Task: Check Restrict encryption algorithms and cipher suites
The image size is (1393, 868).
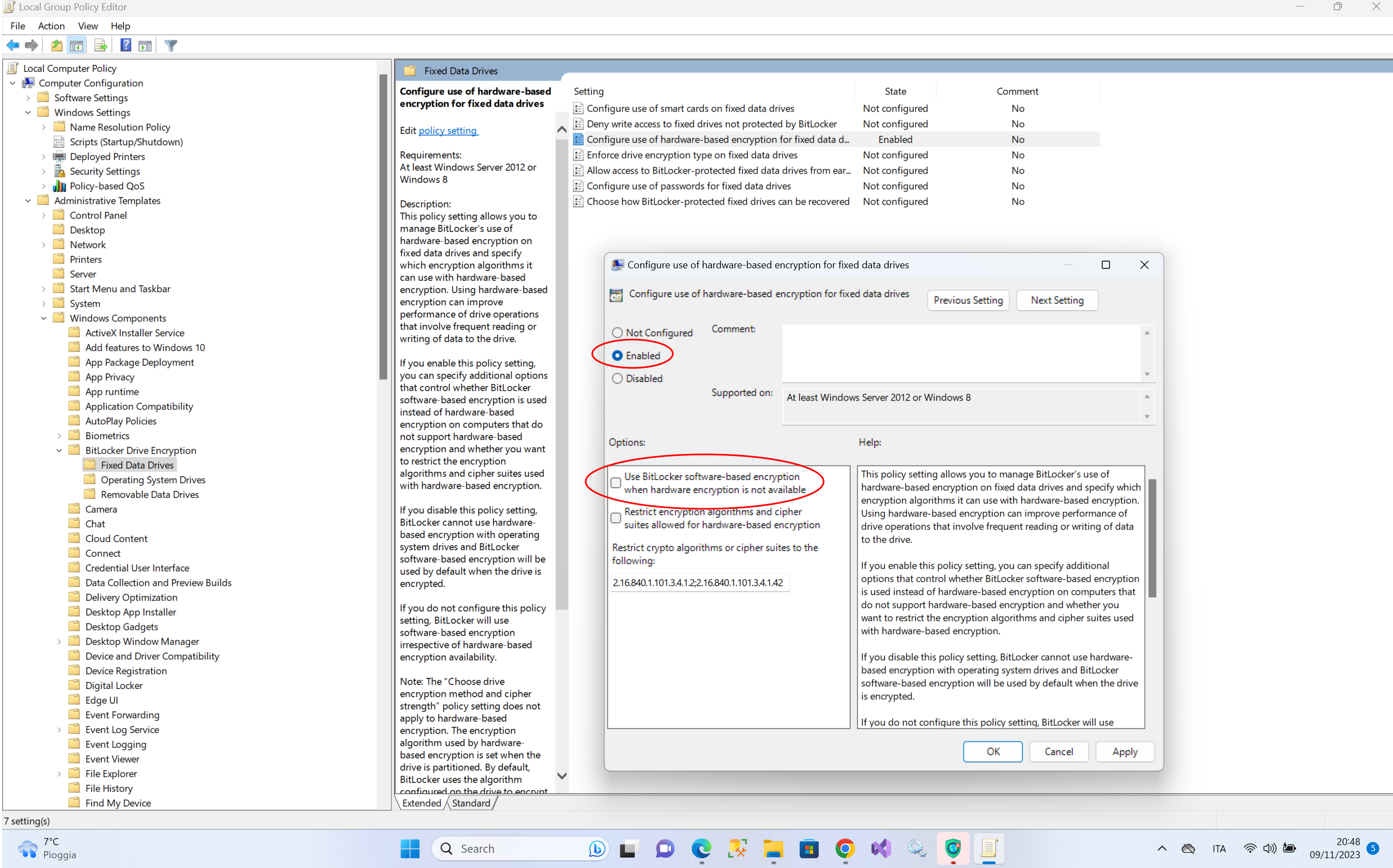Action: pos(616,518)
